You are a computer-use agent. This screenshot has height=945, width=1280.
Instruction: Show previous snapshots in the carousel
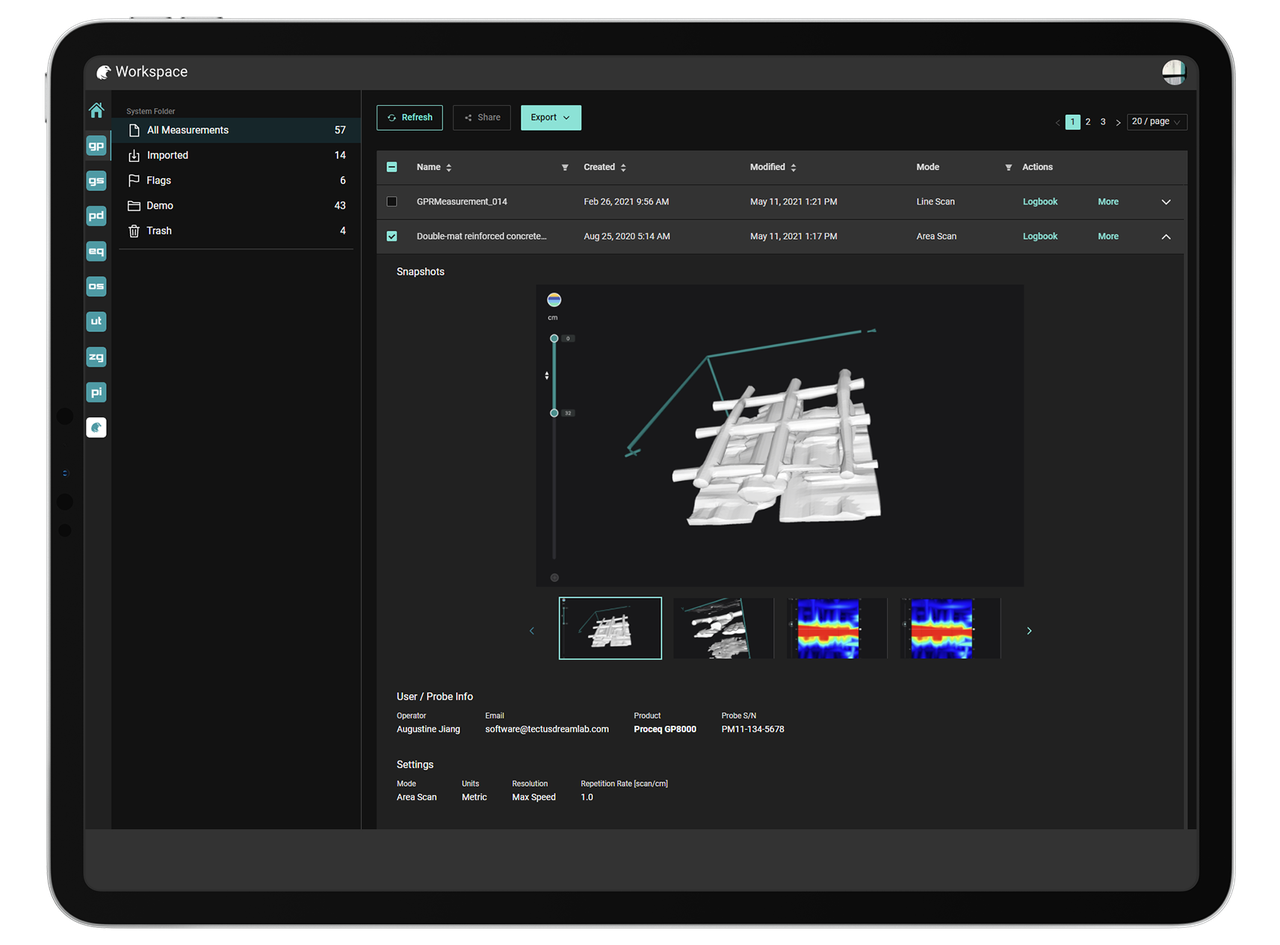[531, 630]
